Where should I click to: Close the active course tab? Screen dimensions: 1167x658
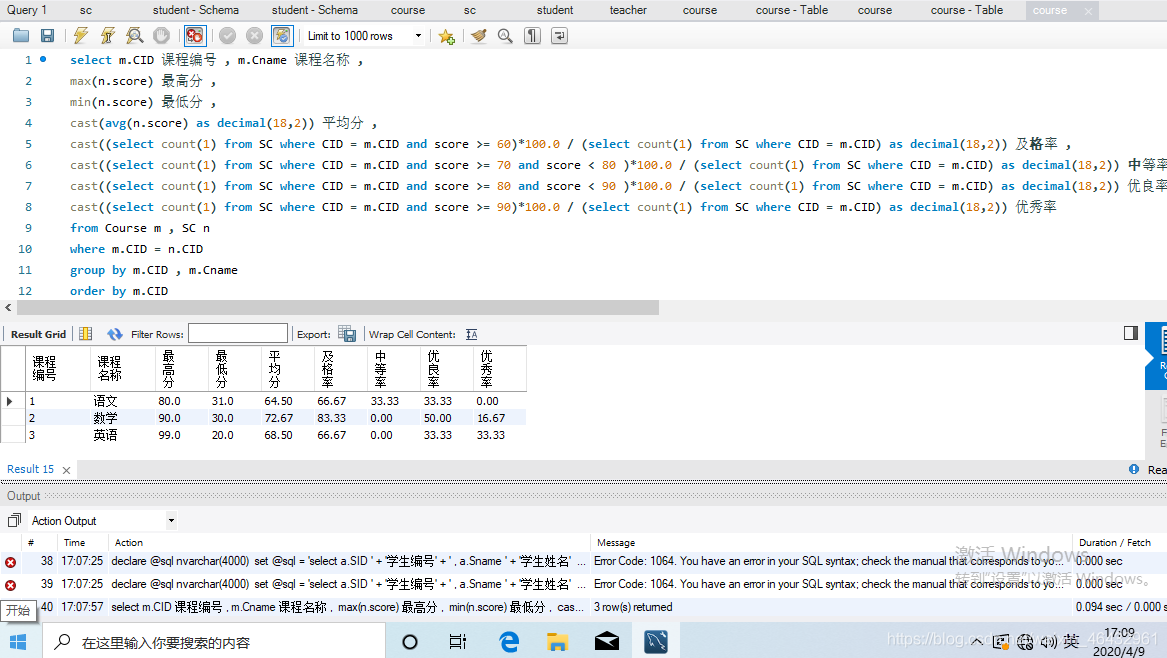coord(1088,11)
